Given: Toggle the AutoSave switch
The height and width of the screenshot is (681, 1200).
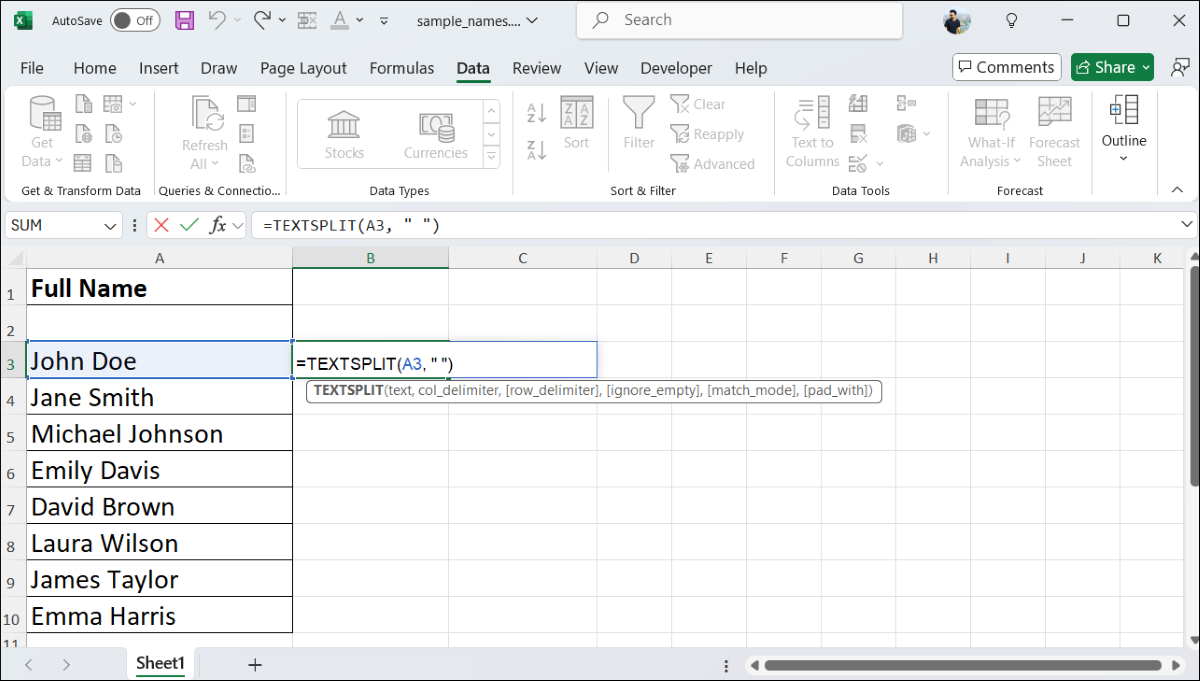Looking at the screenshot, I should click(135, 20).
